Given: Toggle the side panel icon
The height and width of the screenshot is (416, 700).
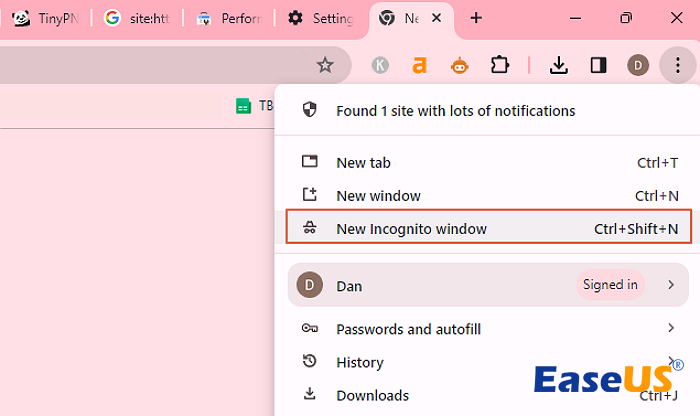Looking at the screenshot, I should (x=598, y=65).
